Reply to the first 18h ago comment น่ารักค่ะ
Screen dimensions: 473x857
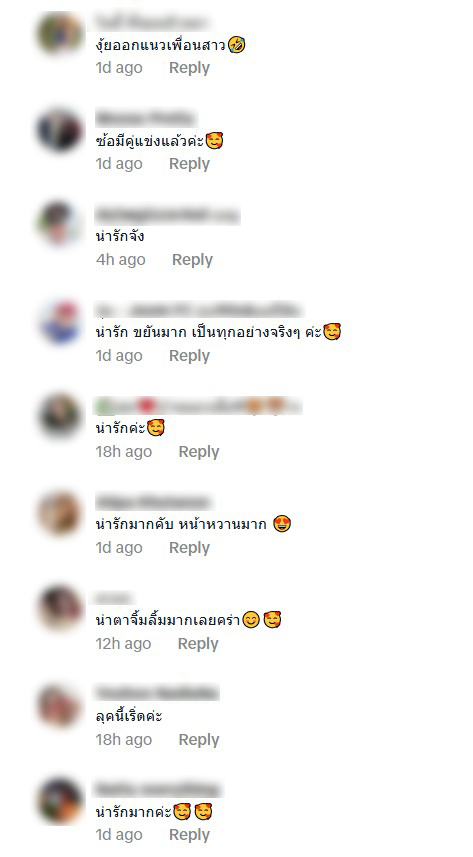(199, 452)
